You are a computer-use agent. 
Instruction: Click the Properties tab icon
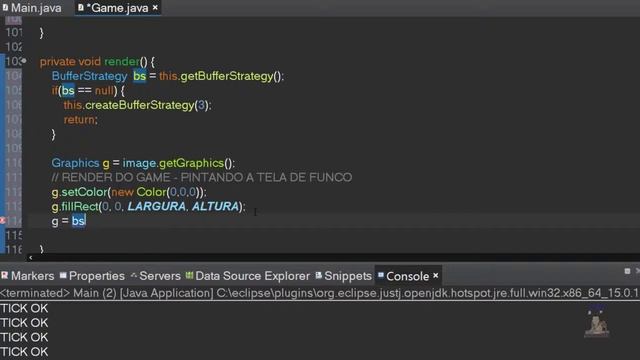(x=63, y=276)
